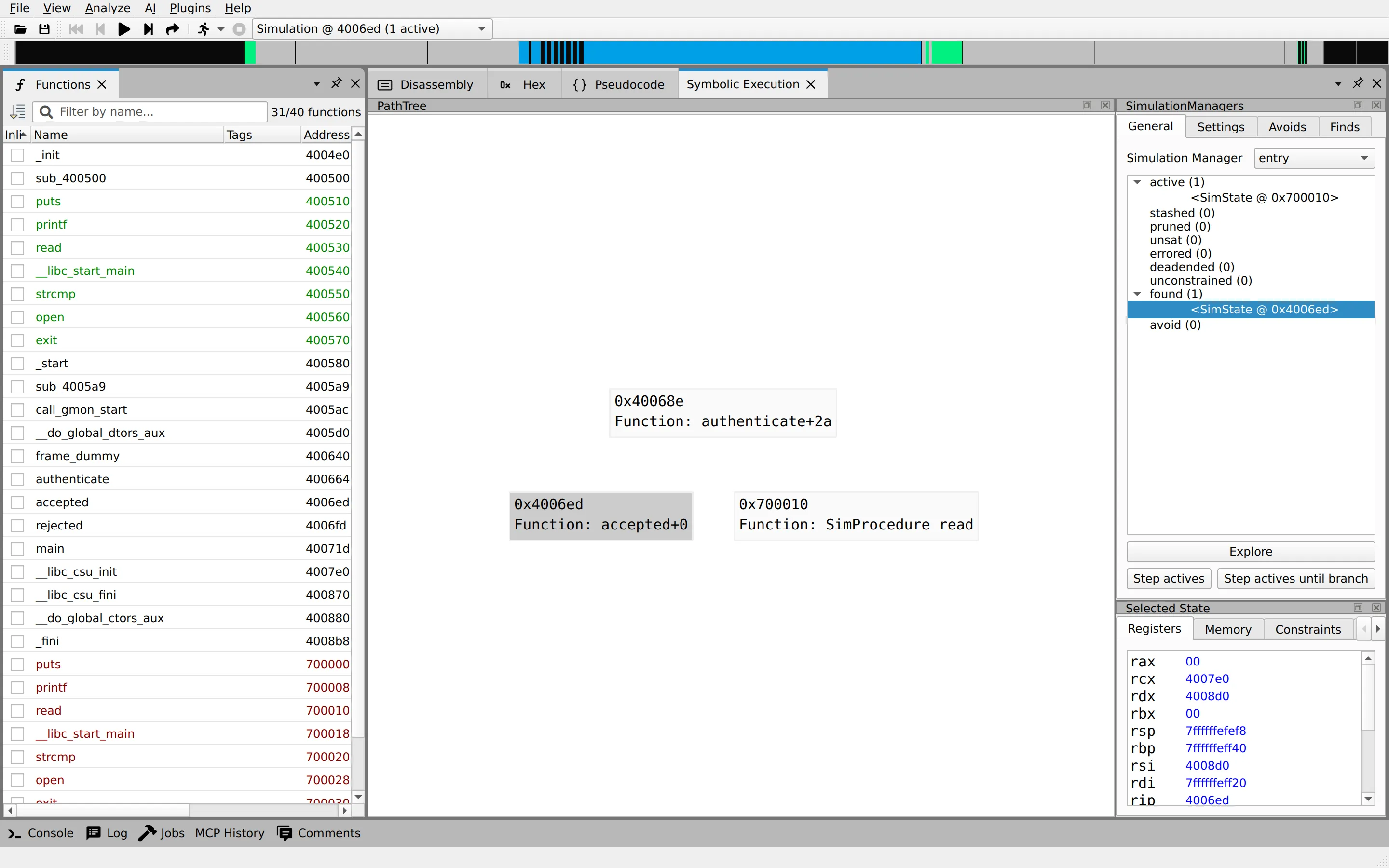Open the Simulation selector dropdown in toolbar

[x=372, y=29]
